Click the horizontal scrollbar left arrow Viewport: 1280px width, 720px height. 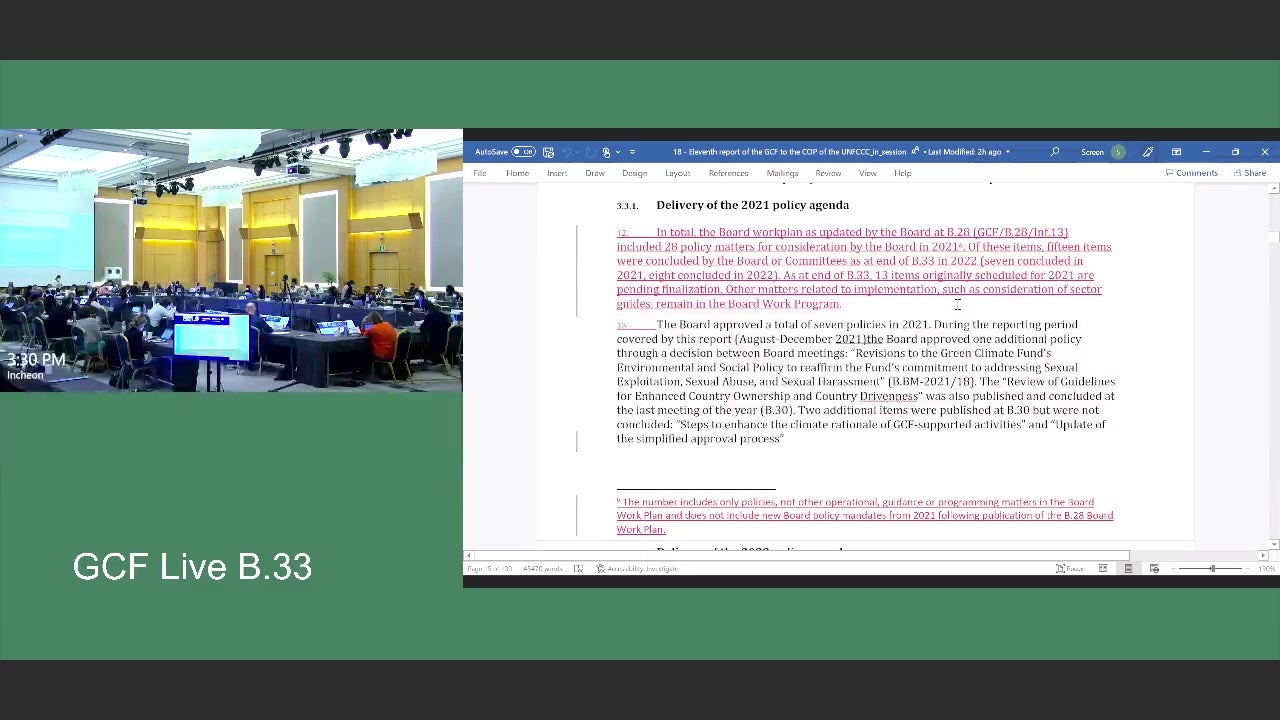(x=468, y=555)
